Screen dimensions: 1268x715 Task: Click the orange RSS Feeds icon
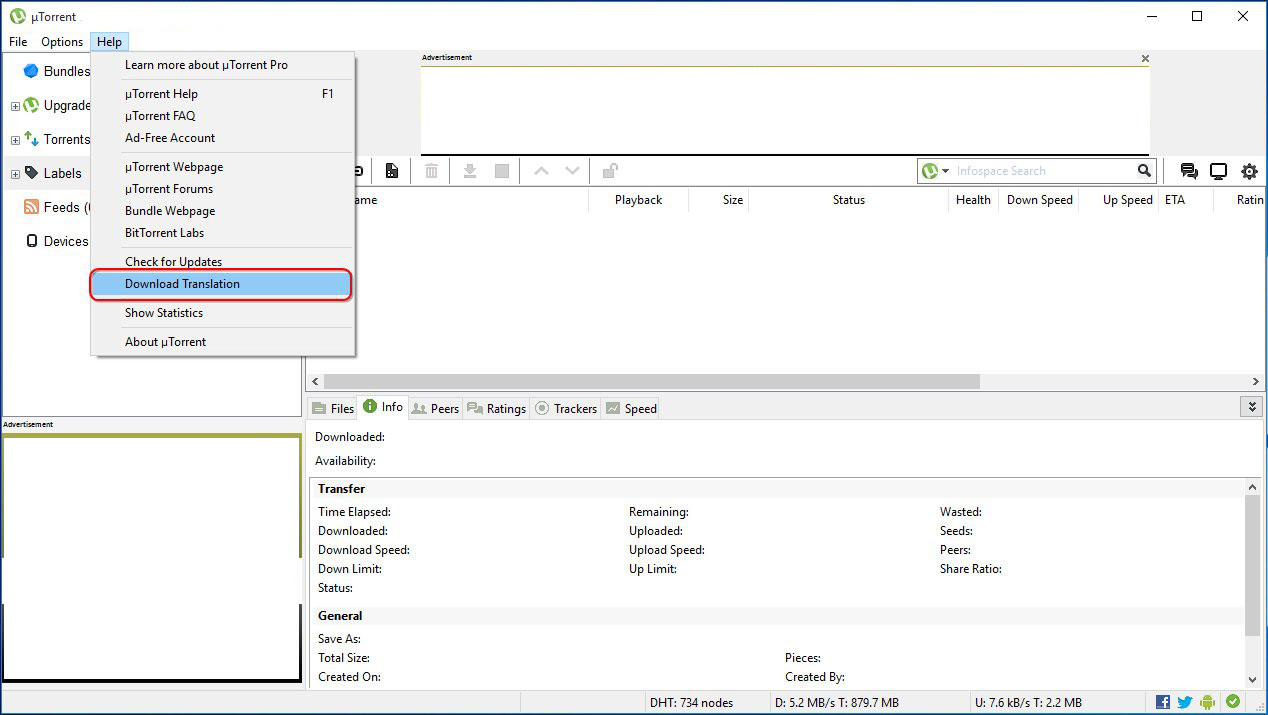31,207
